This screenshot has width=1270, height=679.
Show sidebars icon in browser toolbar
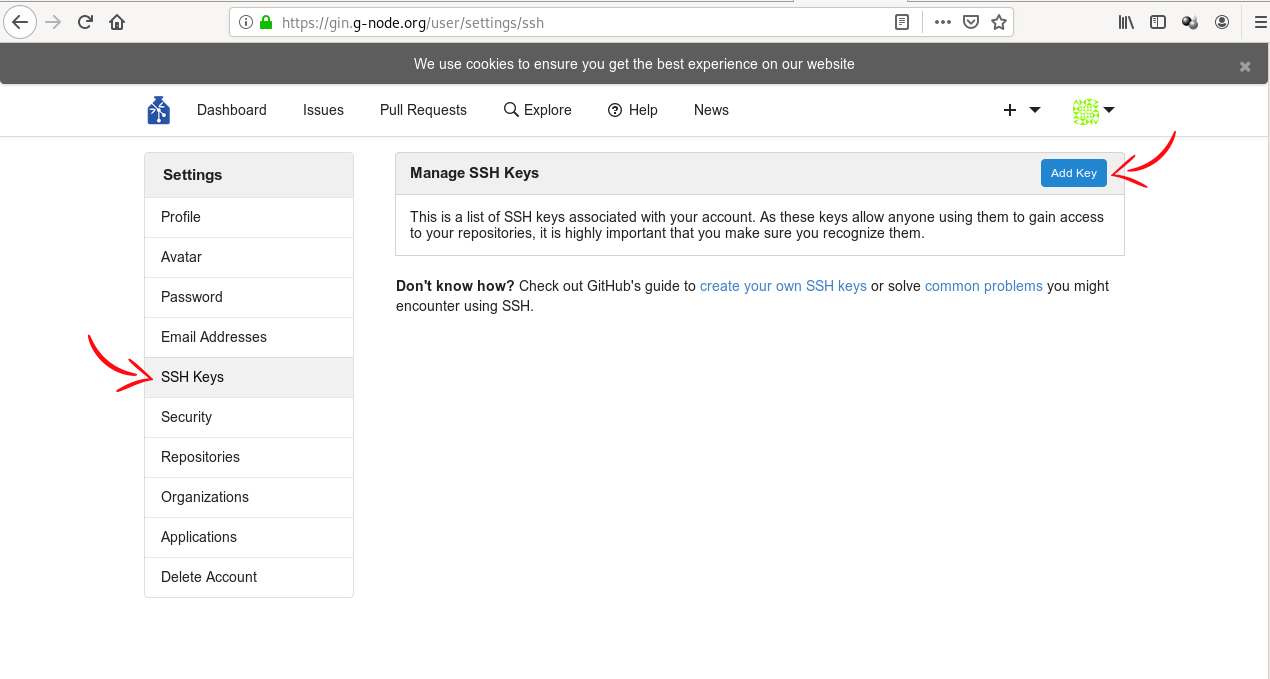pos(1158,22)
